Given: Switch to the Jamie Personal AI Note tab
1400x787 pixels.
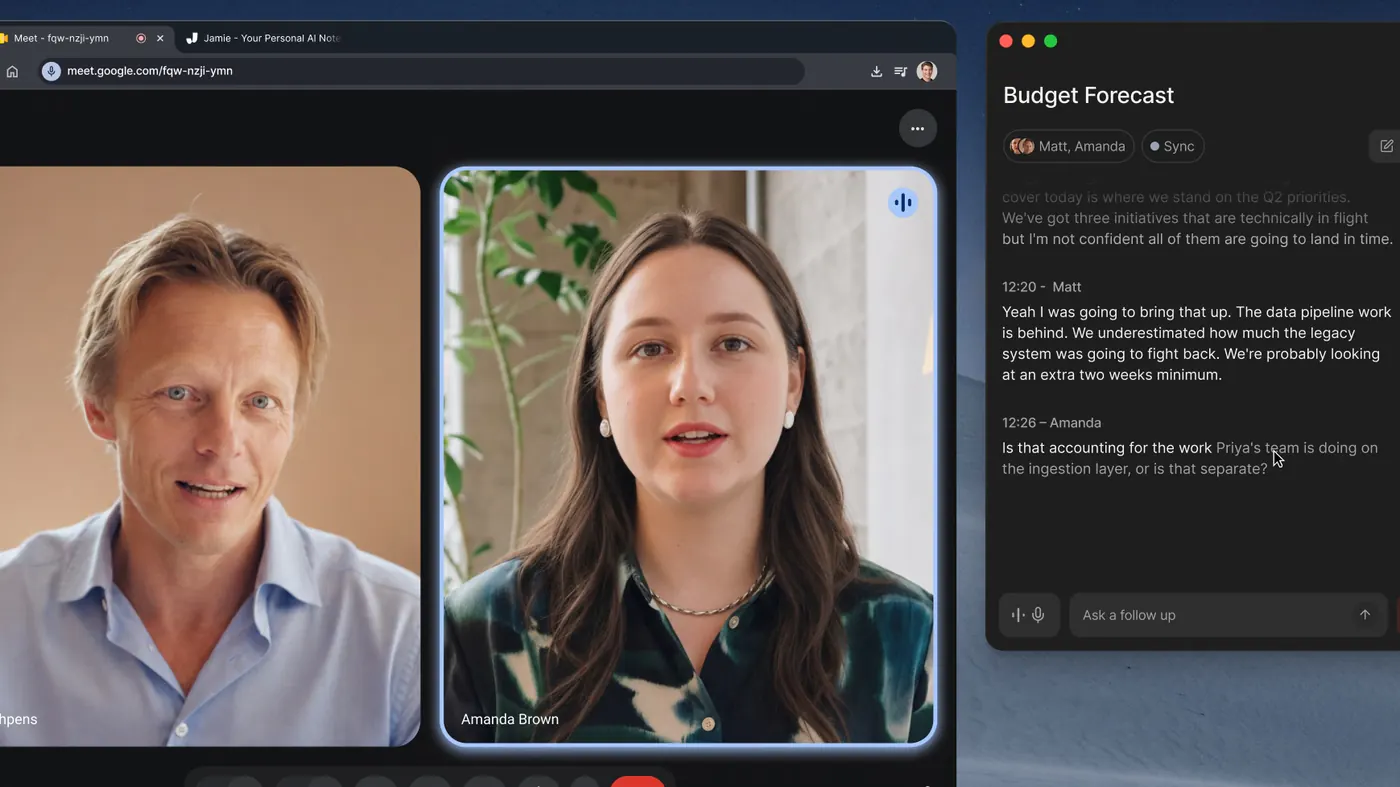Looking at the screenshot, I should click(262, 38).
